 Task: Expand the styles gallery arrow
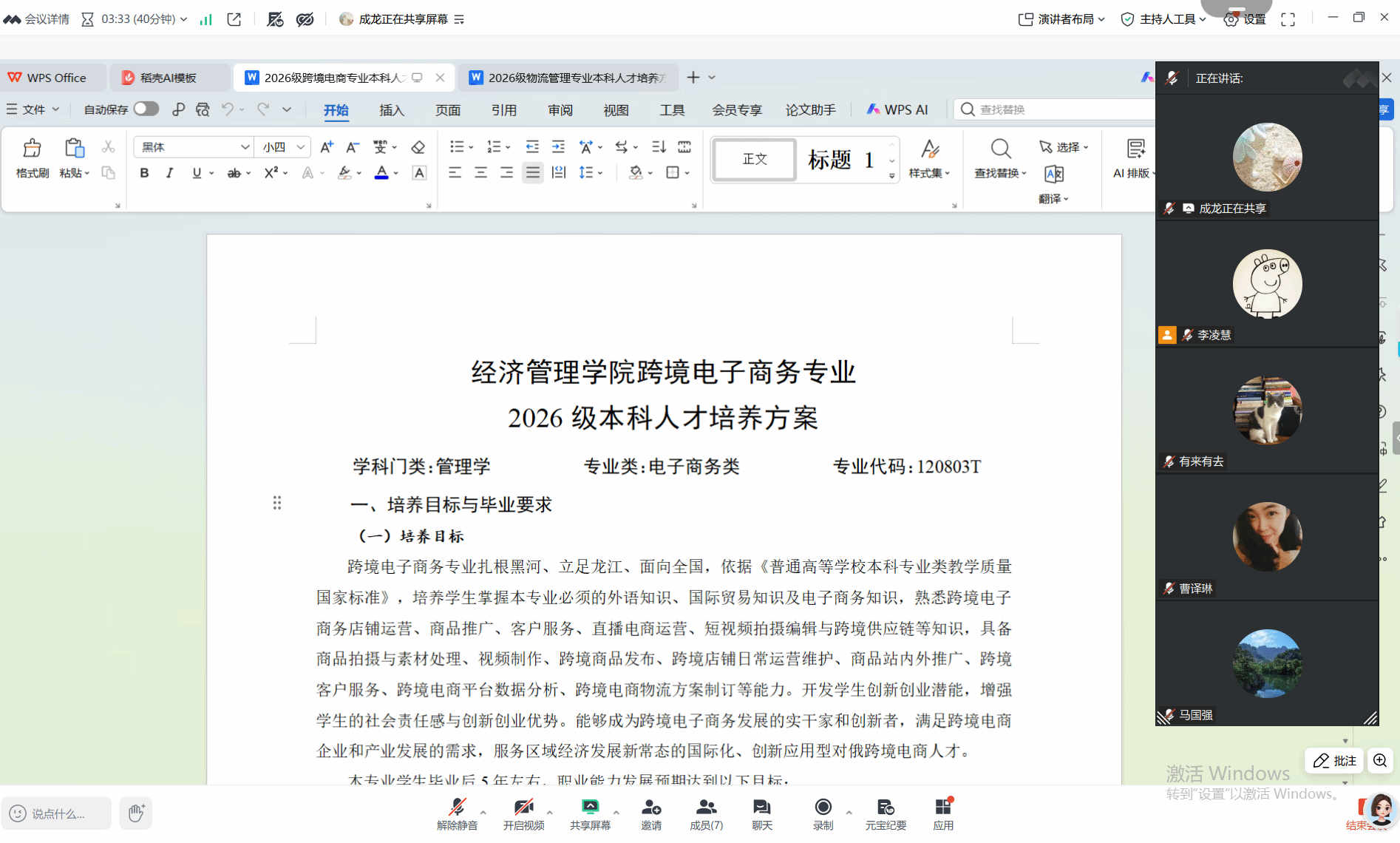(x=892, y=176)
